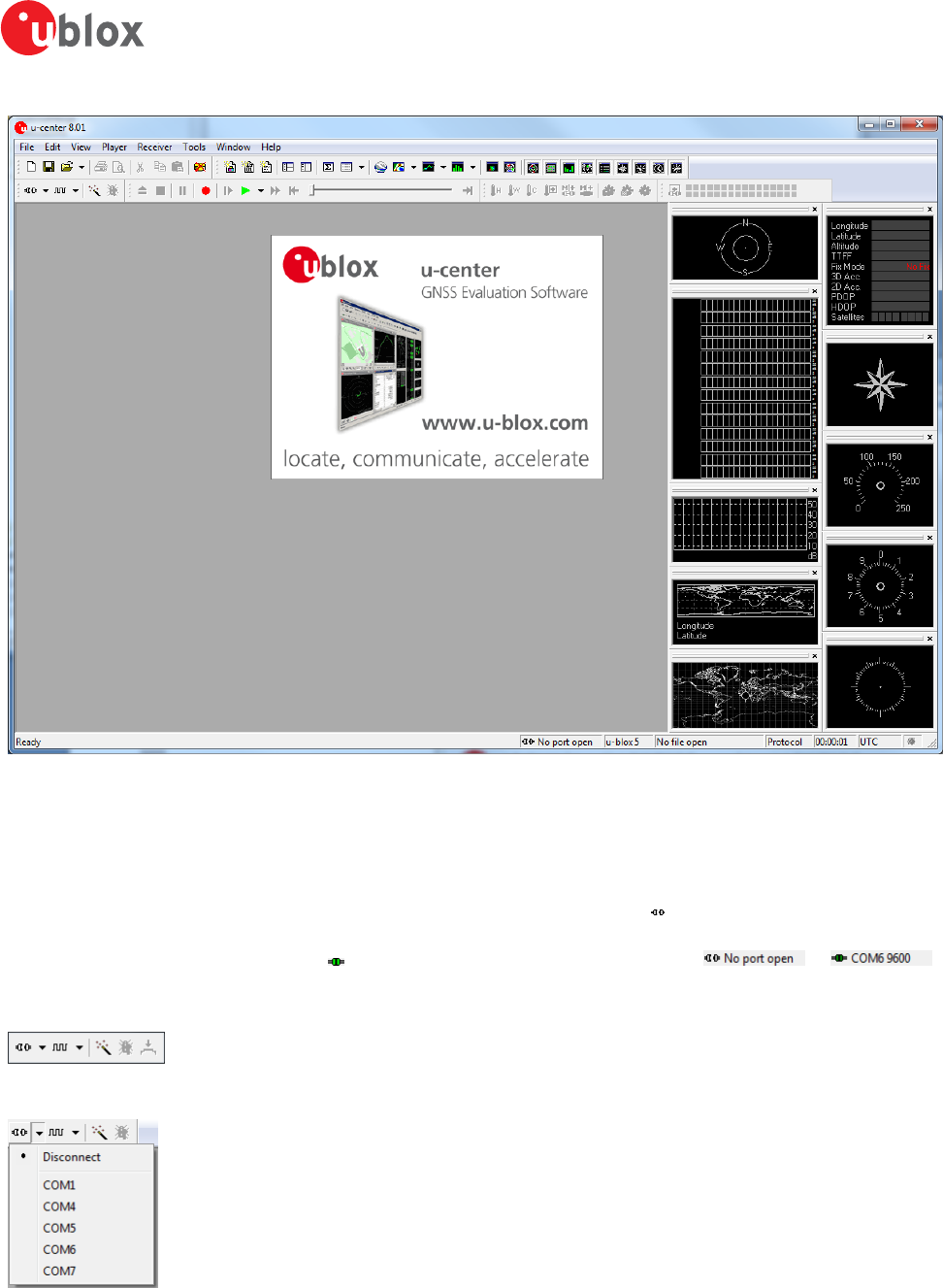Viewport: 943px width, 1288px height.
Task: Toggle the clock watch docking window icon
Action: click(x=659, y=167)
